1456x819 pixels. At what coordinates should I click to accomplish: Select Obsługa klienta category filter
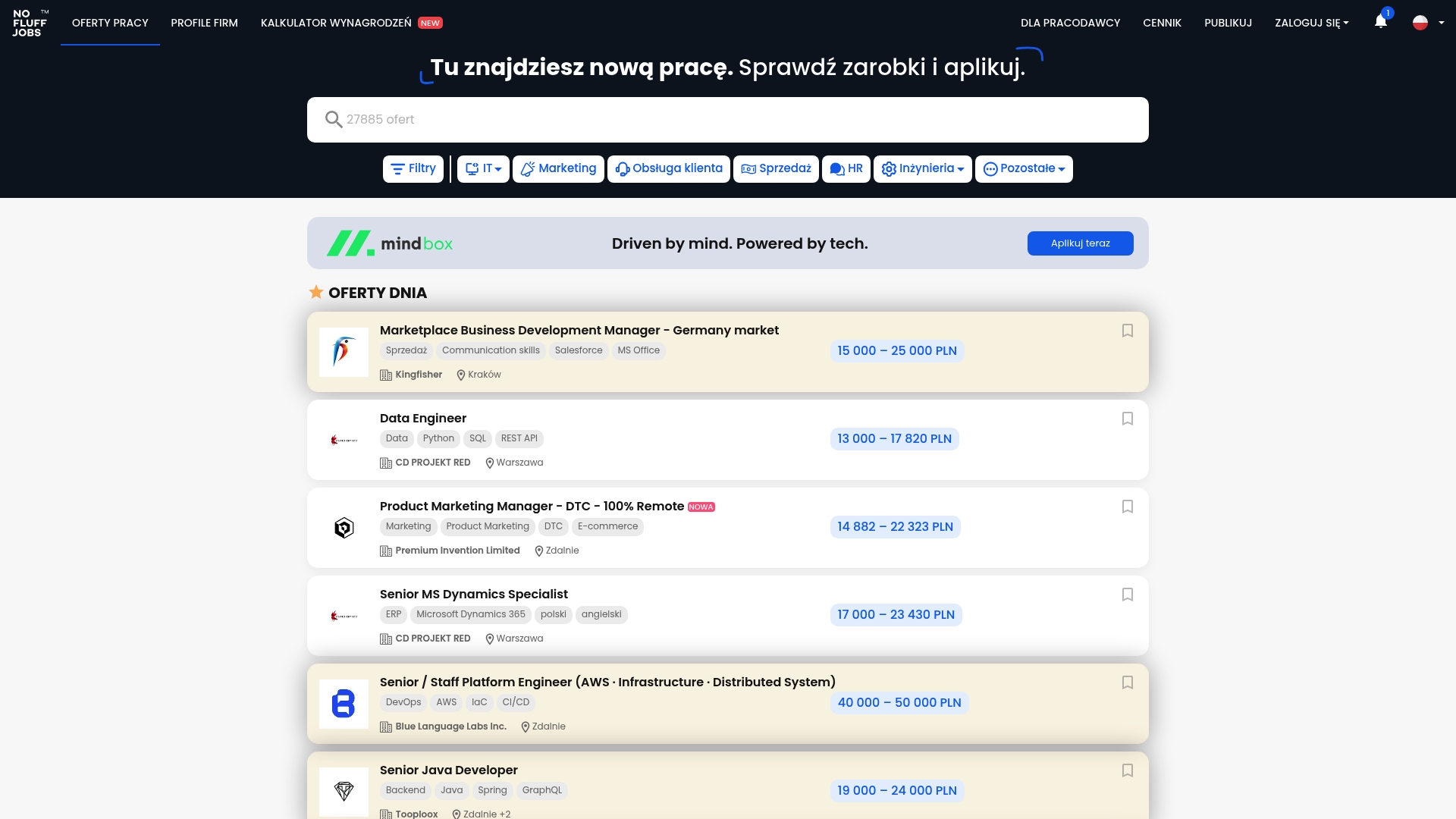(x=668, y=169)
